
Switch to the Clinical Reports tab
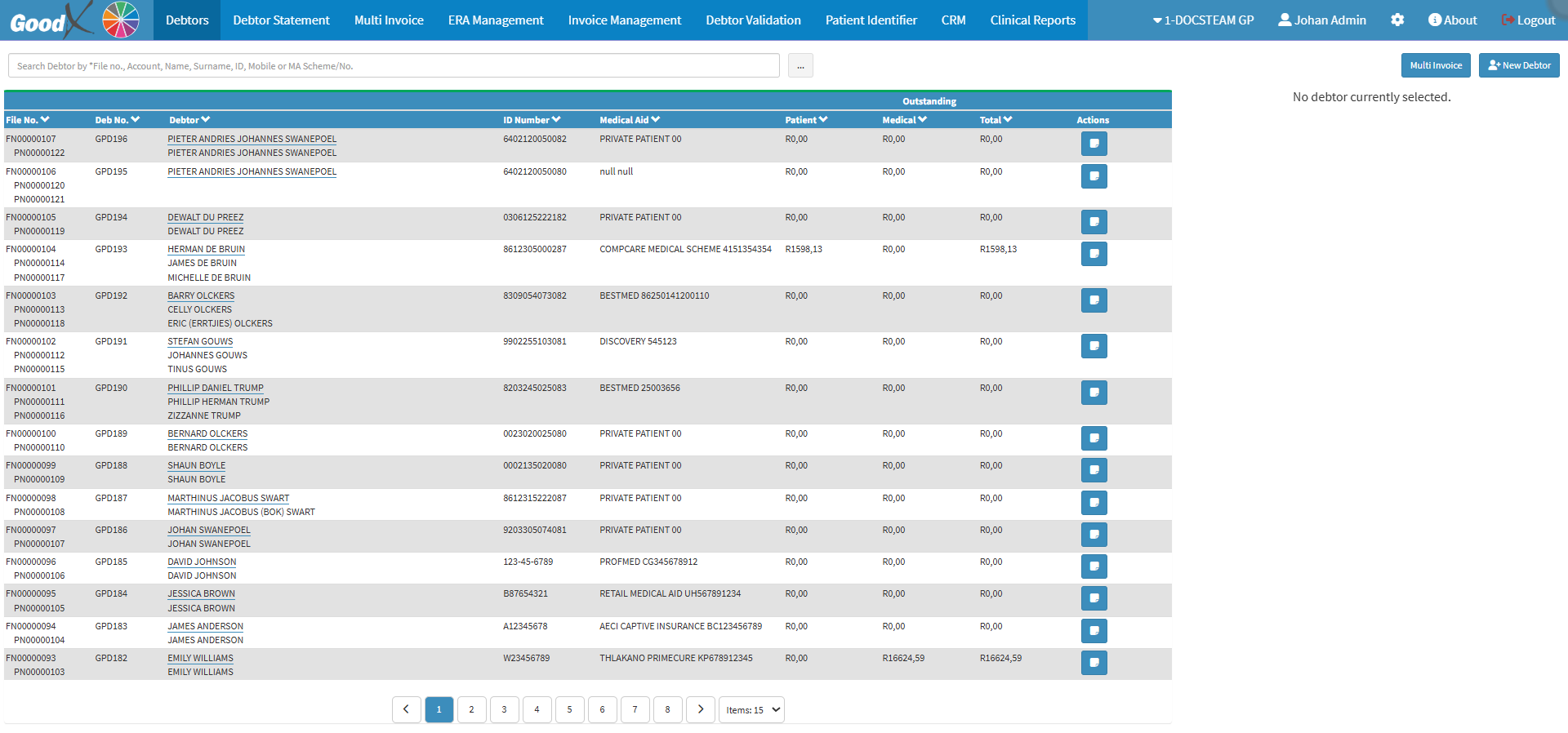(x=1032, y=20)
